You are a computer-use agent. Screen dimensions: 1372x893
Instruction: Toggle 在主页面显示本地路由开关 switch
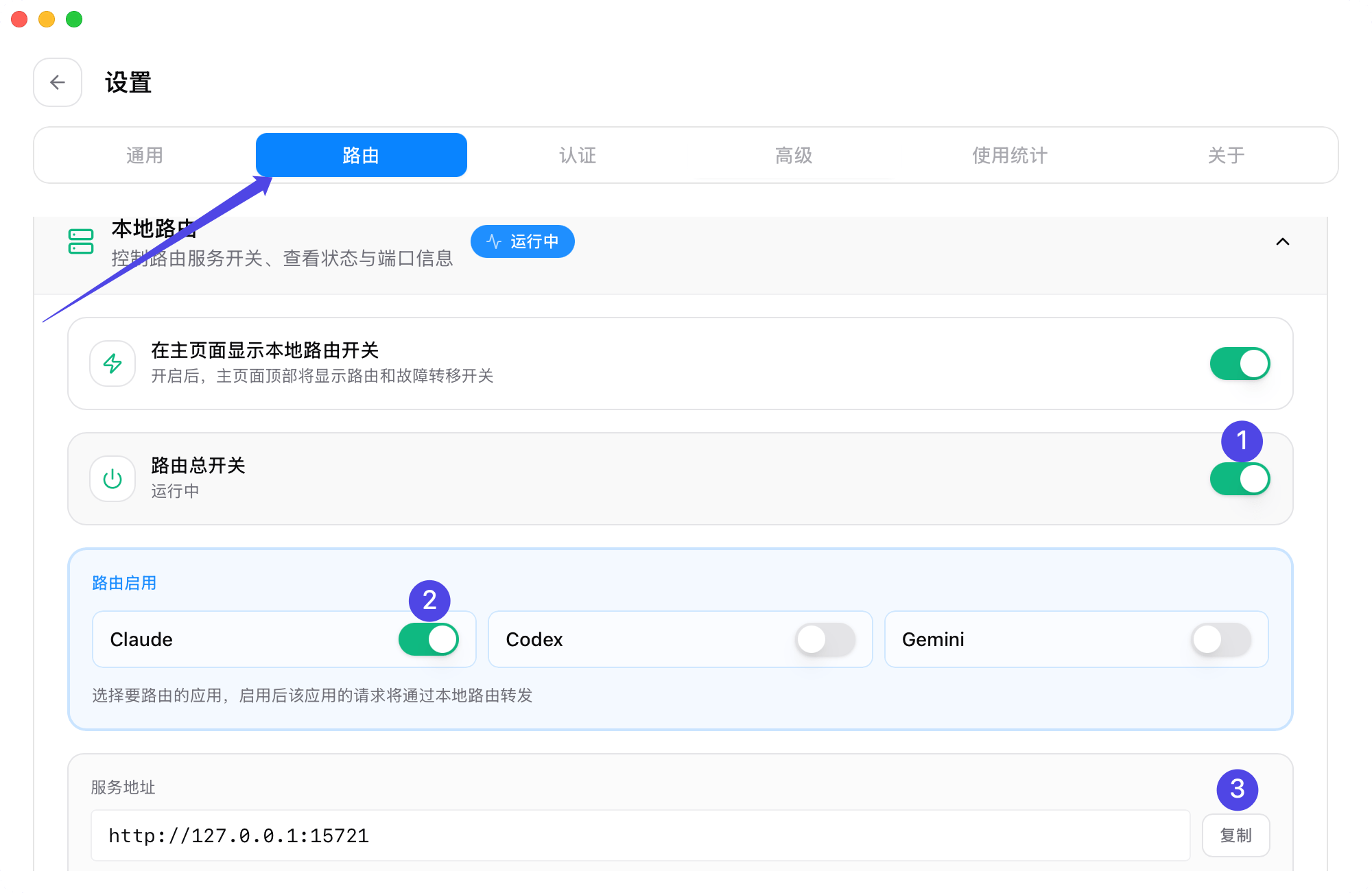click(1240, 364)
